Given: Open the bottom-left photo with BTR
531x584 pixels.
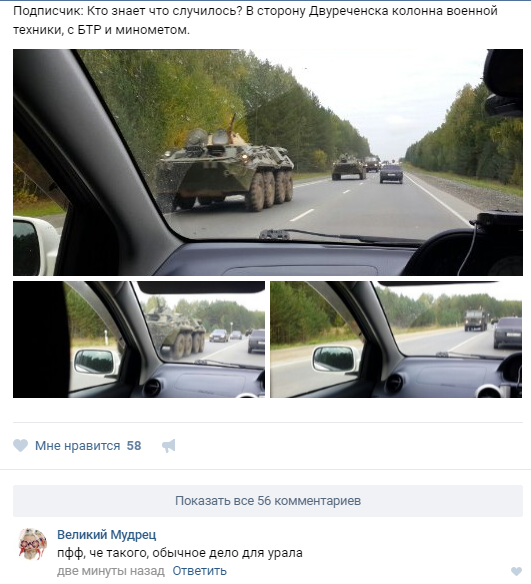Looking at the screenshot, I should point(139,339).
